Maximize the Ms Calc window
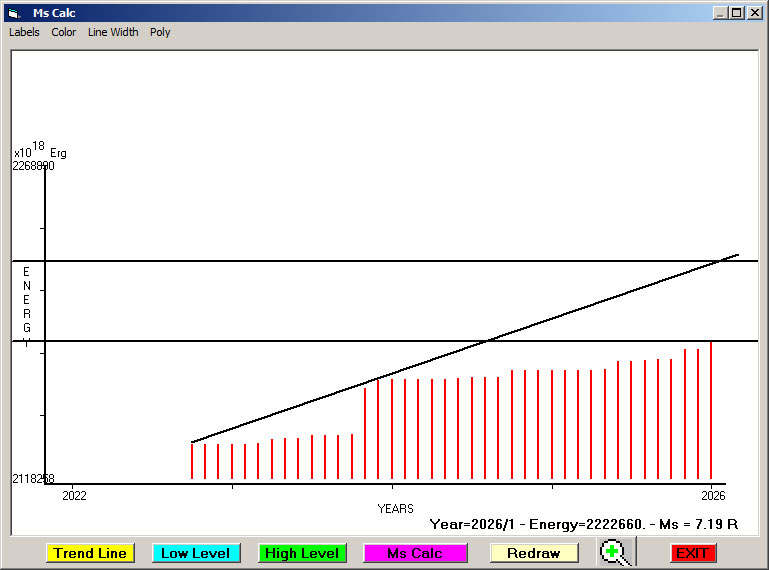 (737, 13)
